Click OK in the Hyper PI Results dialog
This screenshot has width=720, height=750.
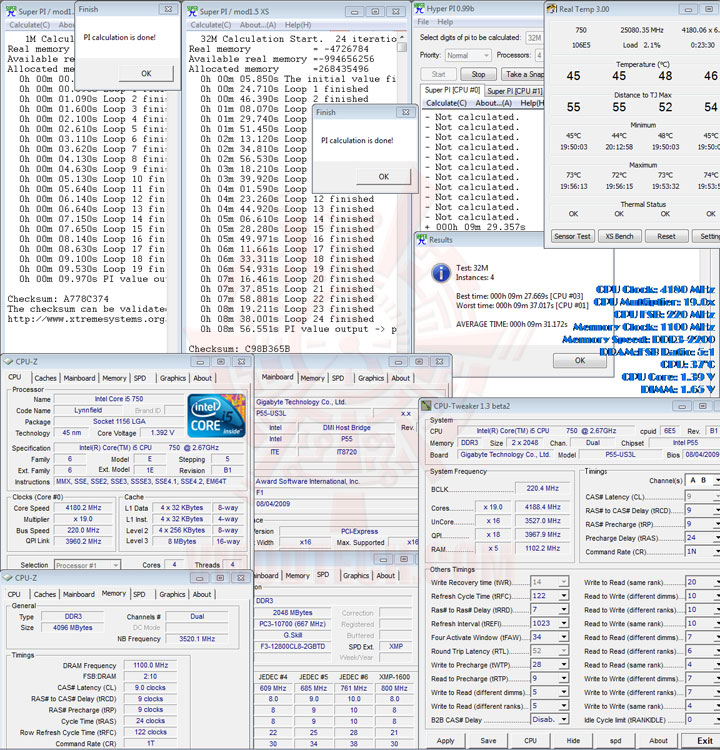pyautogui.click(x=580, y=360)
